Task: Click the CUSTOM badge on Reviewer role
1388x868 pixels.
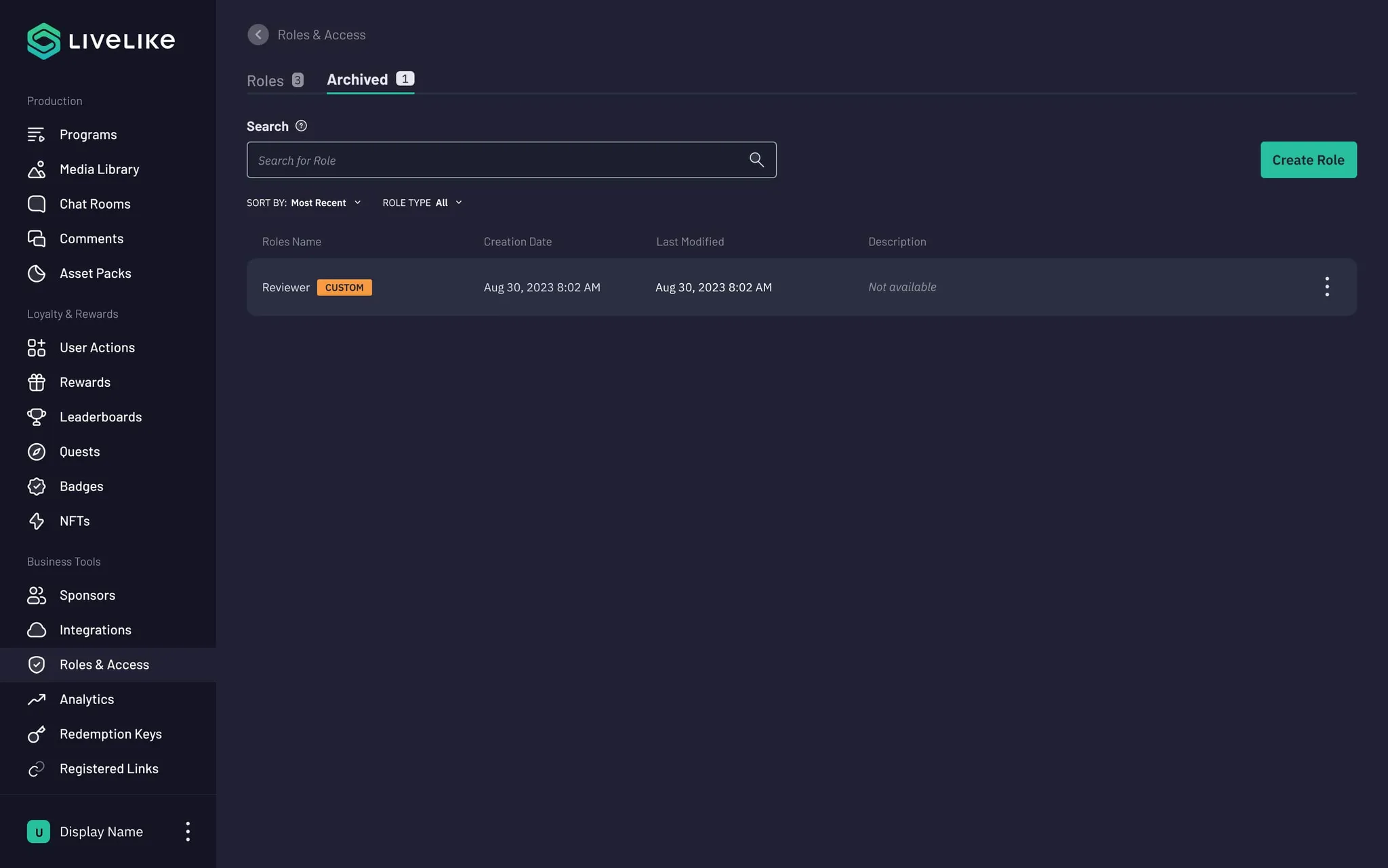Action: click(344, 287)
